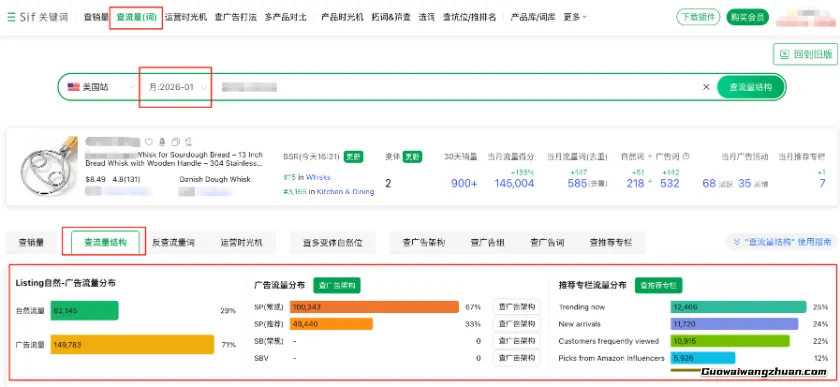Click the 35 新增 ad campaigns value
This screenshot has height=387, width=840.
pos(745,183)
